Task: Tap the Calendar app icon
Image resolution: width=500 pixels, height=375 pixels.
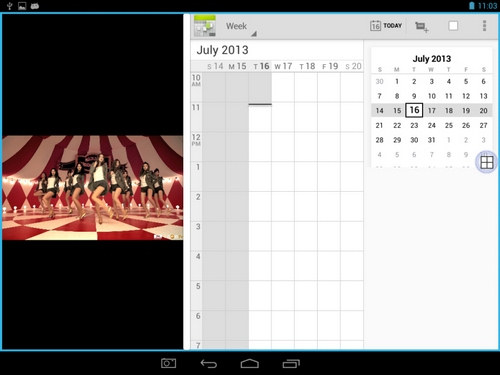Action: 205,26
